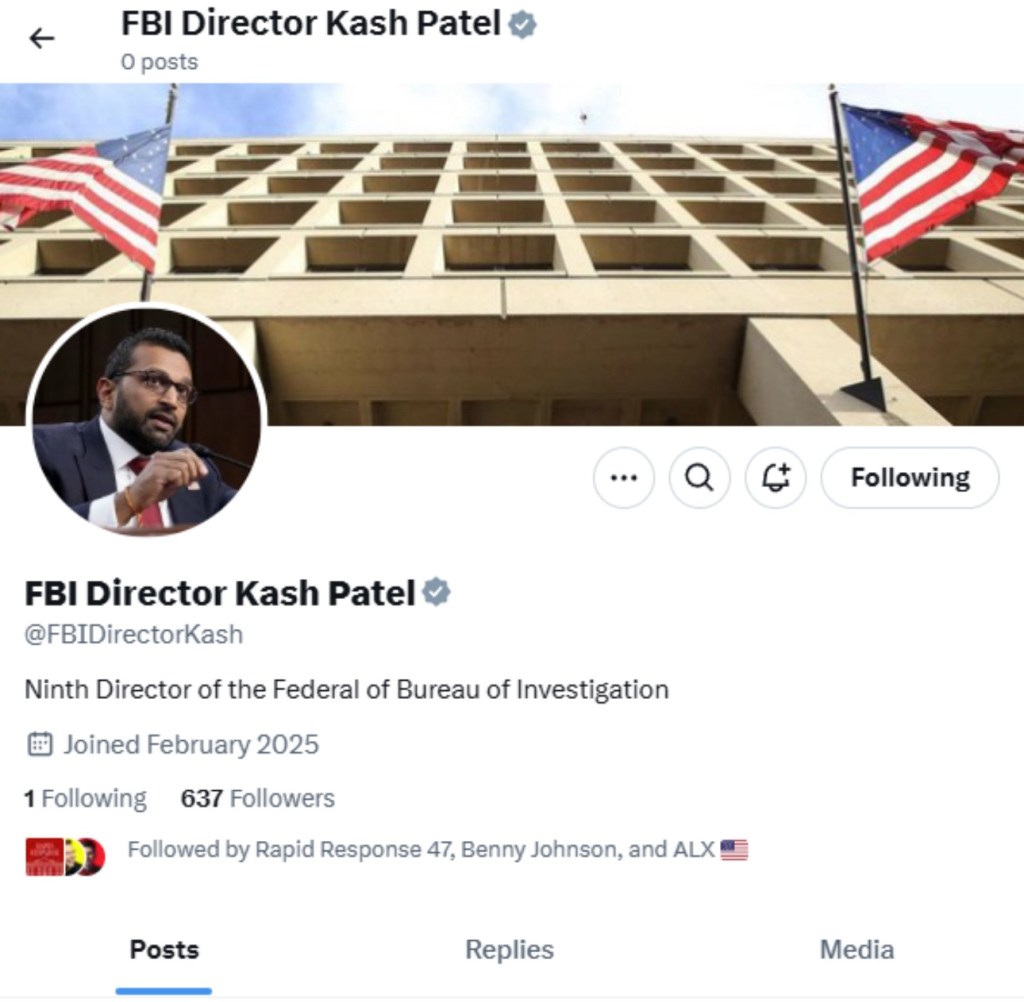The image size is (1024, 1002).
Task: Click verified badge beside header name
Action: pyautogui.click(x=522, y=25)
